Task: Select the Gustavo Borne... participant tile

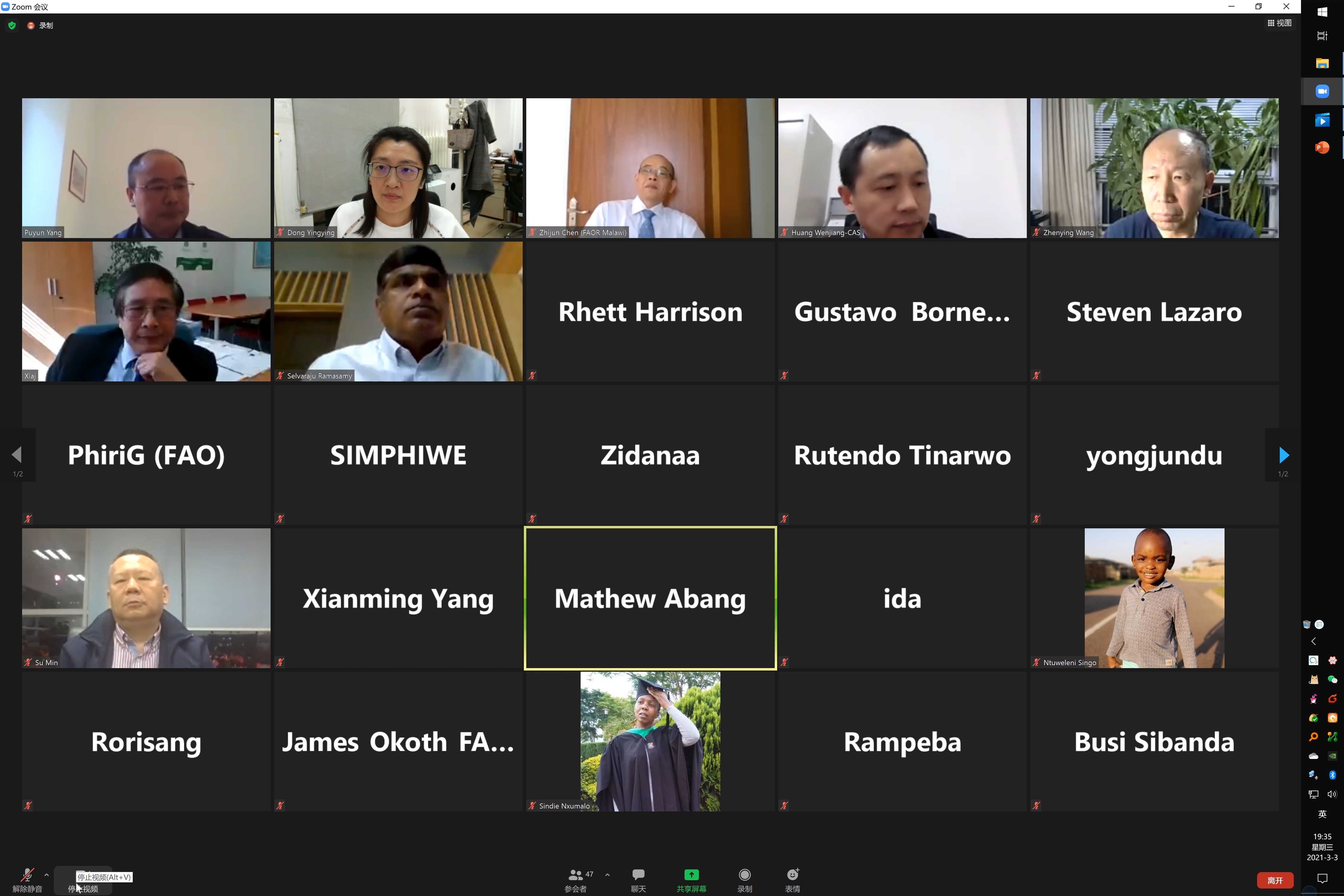Action: click(x=902, y=312)
